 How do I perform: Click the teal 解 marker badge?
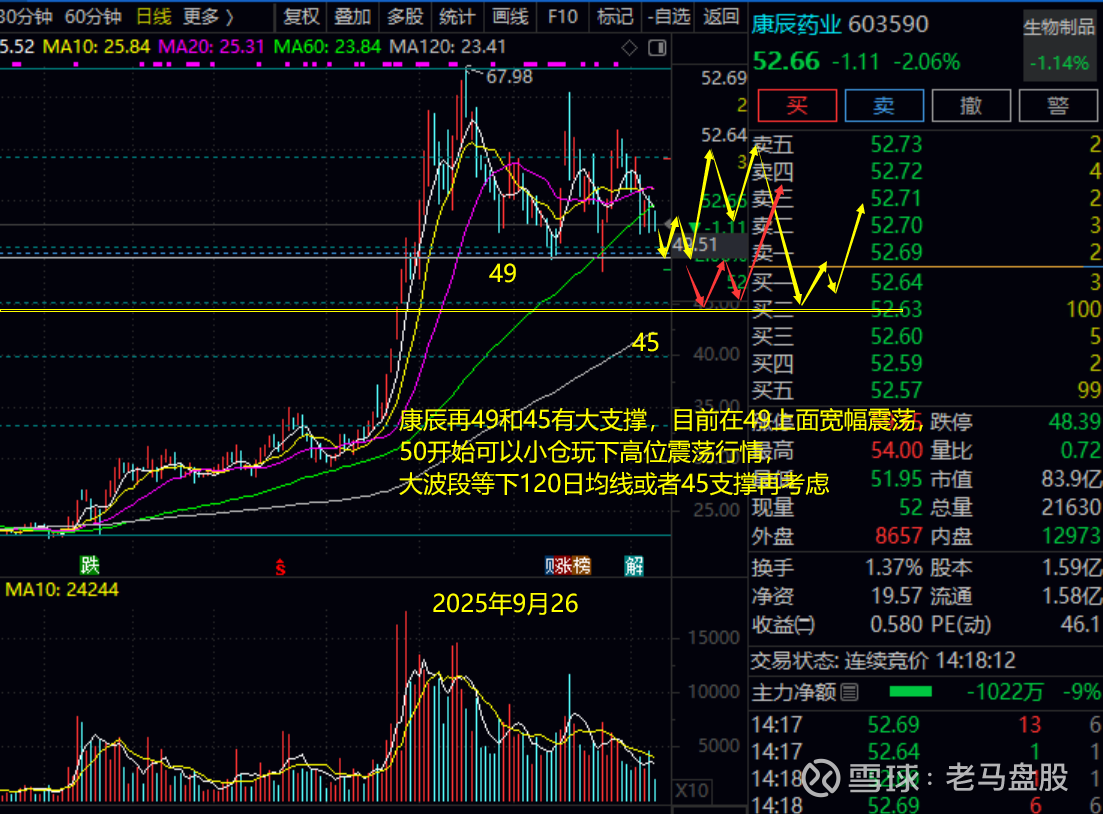pyautogui.click(x=634, y=566)
